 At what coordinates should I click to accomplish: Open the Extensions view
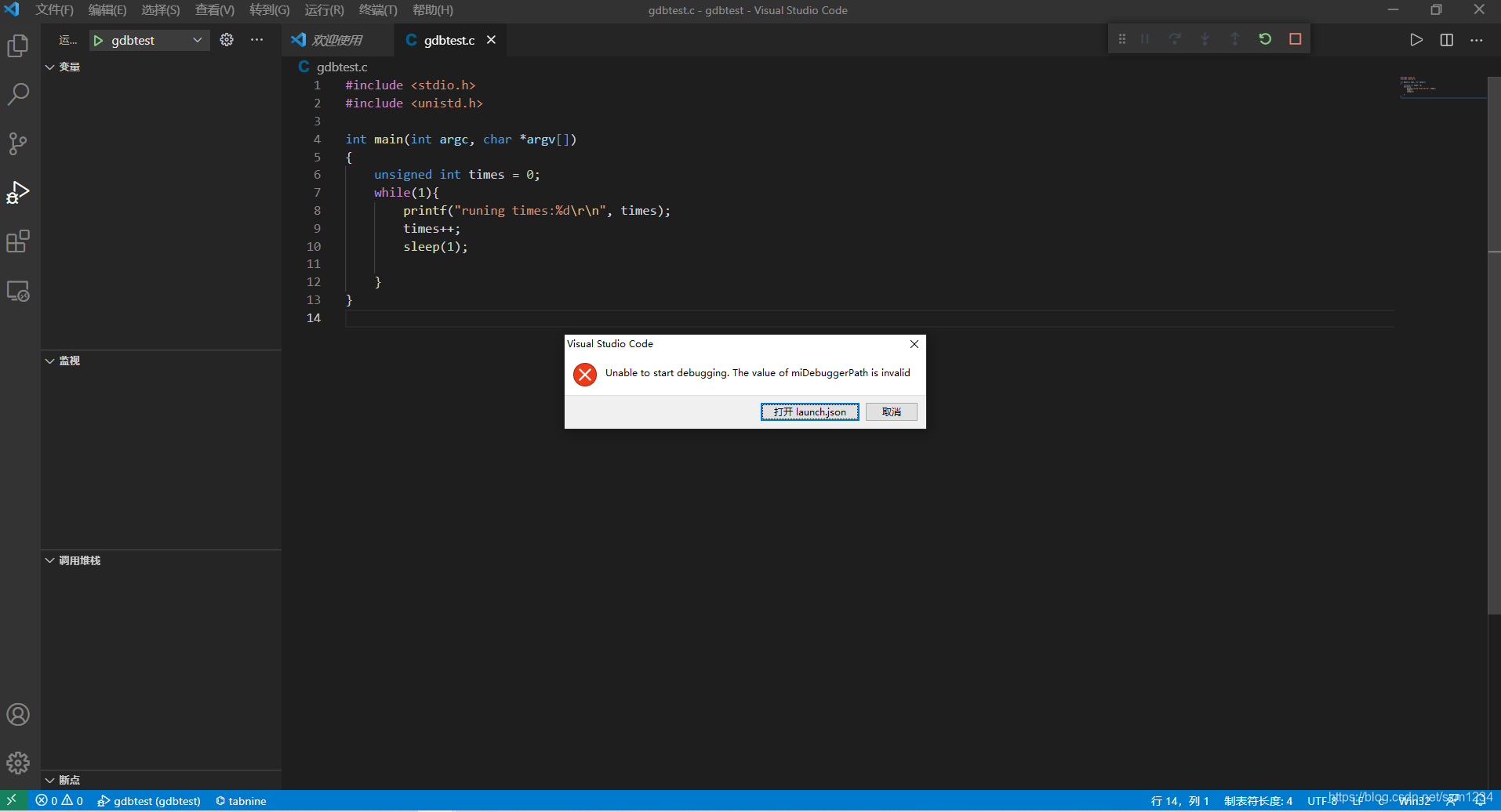coord(18,241)
